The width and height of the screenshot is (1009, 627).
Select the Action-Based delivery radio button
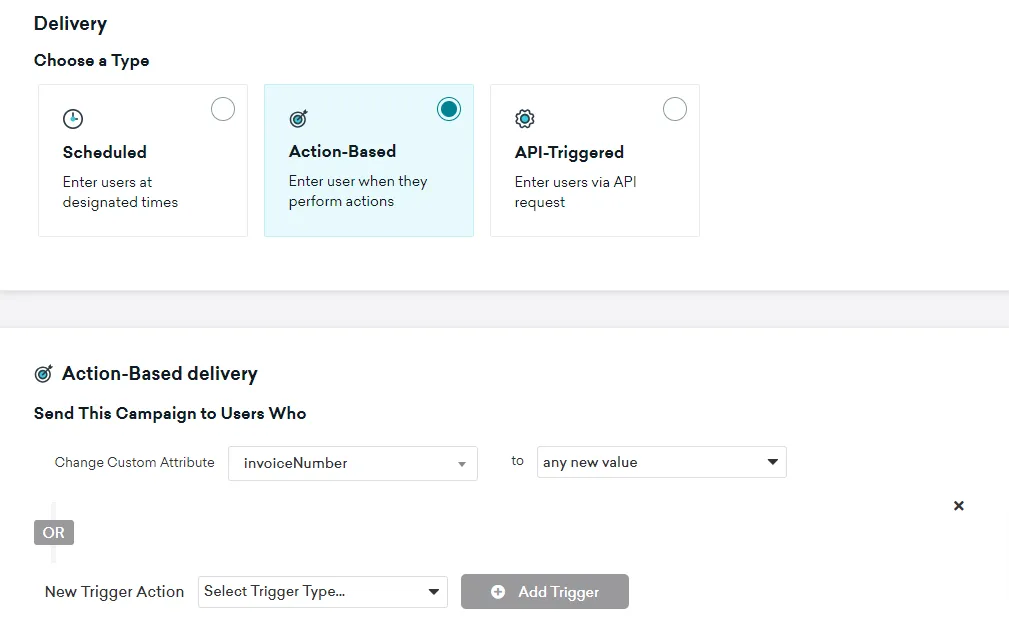coord(448,108)
